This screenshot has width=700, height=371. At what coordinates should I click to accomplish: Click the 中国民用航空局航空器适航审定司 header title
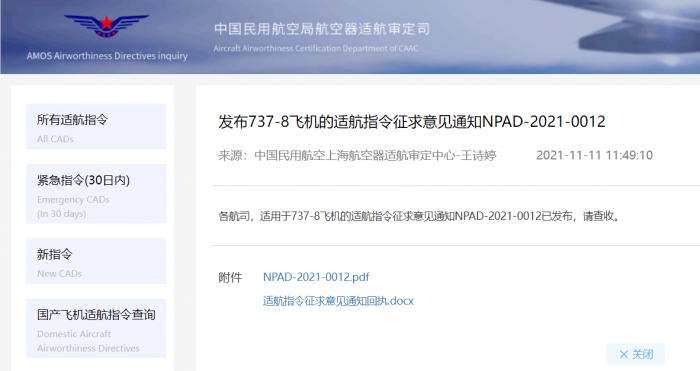(x=321, y=29)
